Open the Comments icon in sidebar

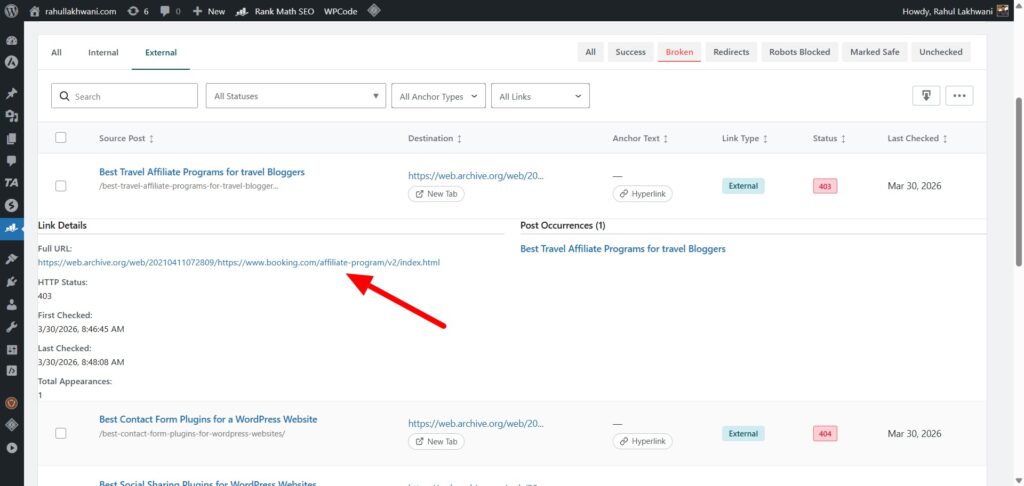click(x=12, y=160)
